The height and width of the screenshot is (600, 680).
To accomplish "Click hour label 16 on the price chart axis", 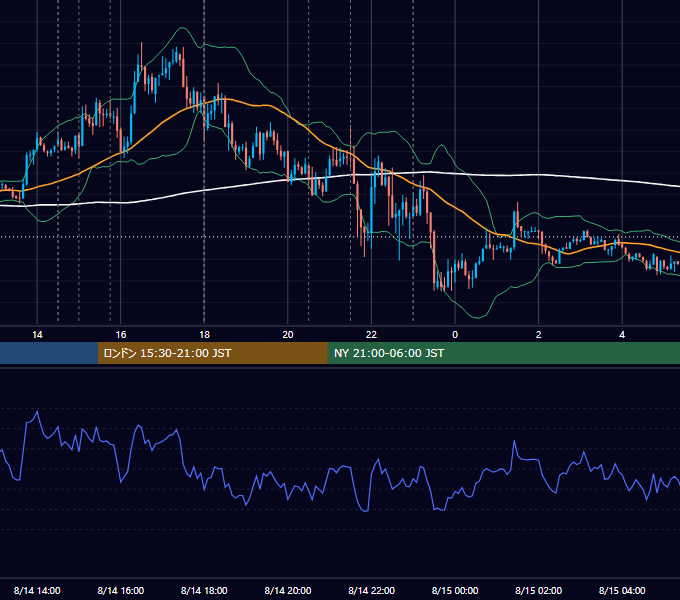I will [121, 334].
